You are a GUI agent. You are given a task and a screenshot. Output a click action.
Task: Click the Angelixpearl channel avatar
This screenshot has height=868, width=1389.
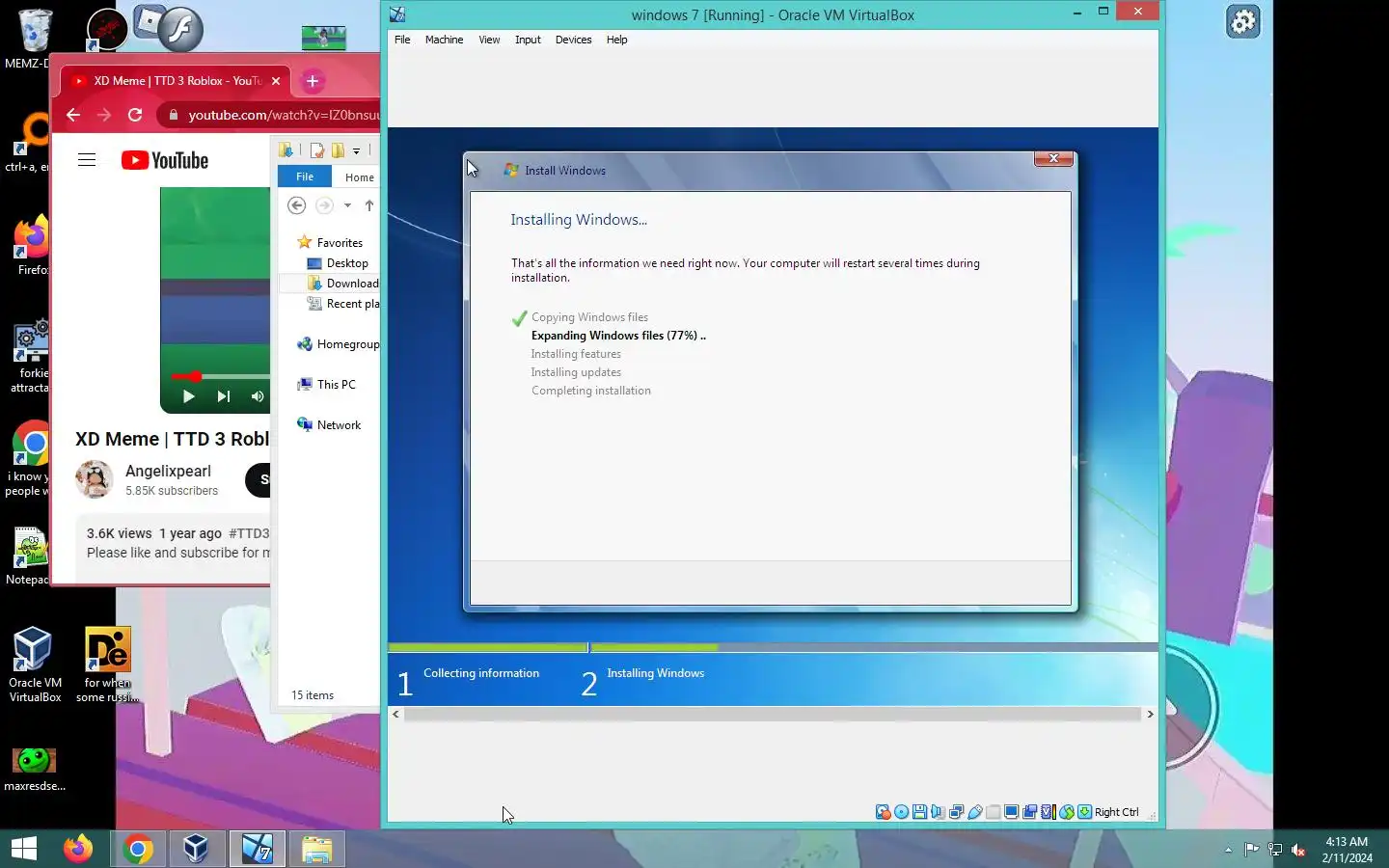pyautogui.click(x=95, y=479)
